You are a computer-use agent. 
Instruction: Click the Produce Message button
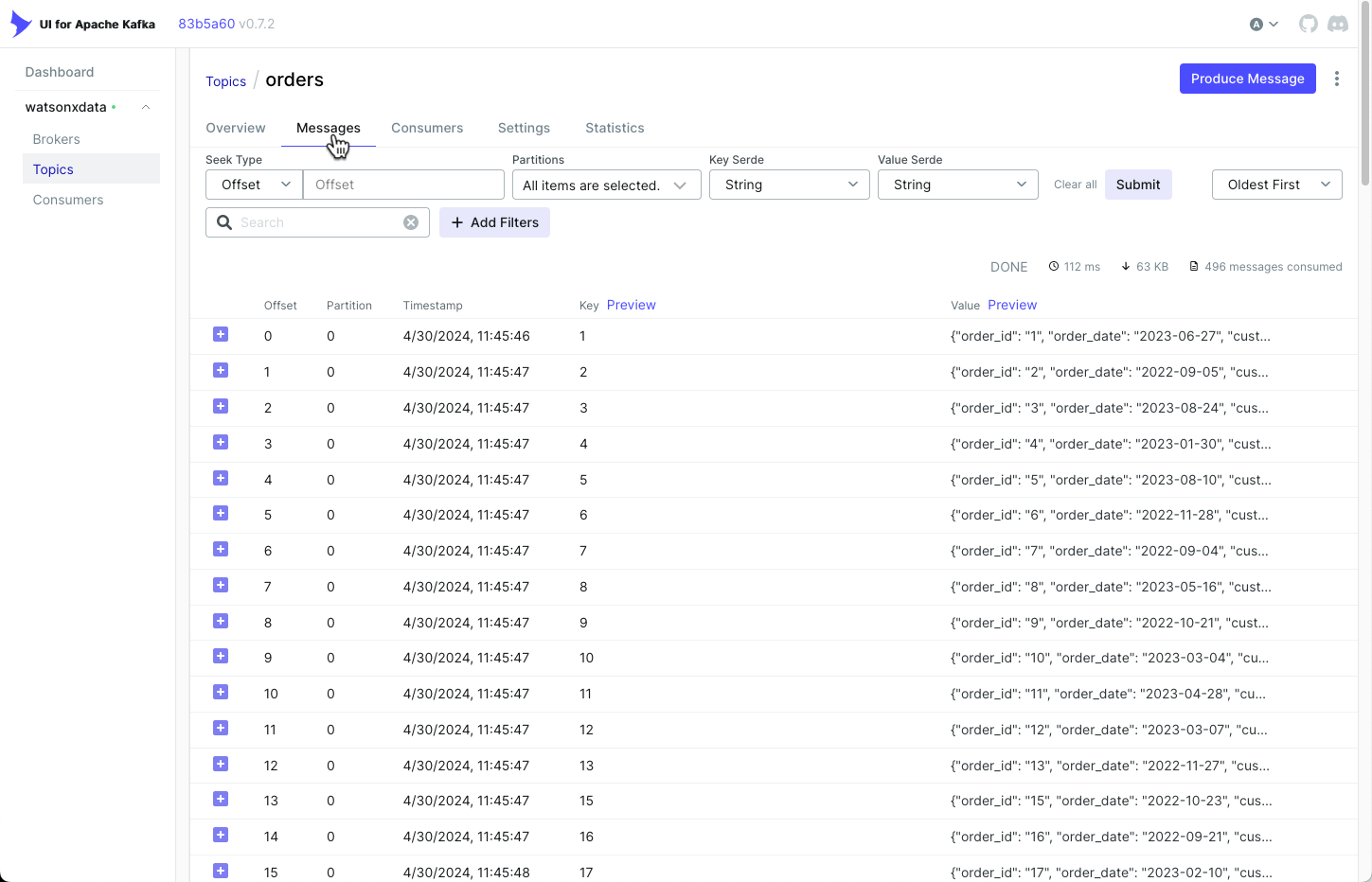pos(1247,79)
